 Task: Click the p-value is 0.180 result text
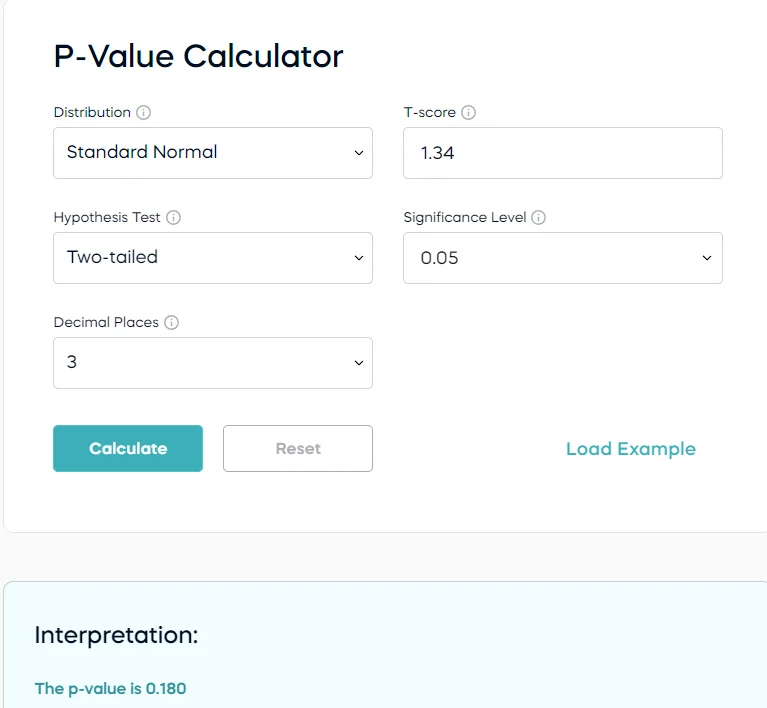(110, 688)
